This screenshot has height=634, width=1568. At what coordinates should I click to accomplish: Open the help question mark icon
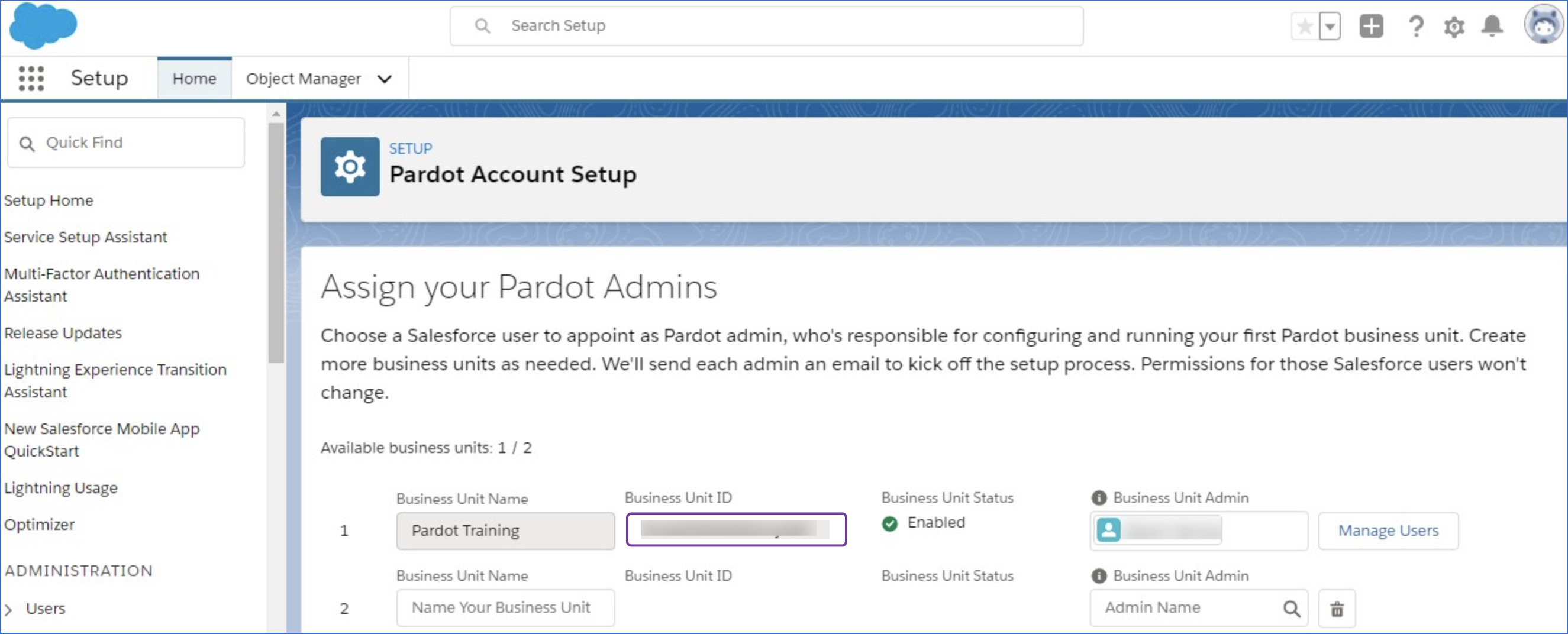pos(1416,27)
